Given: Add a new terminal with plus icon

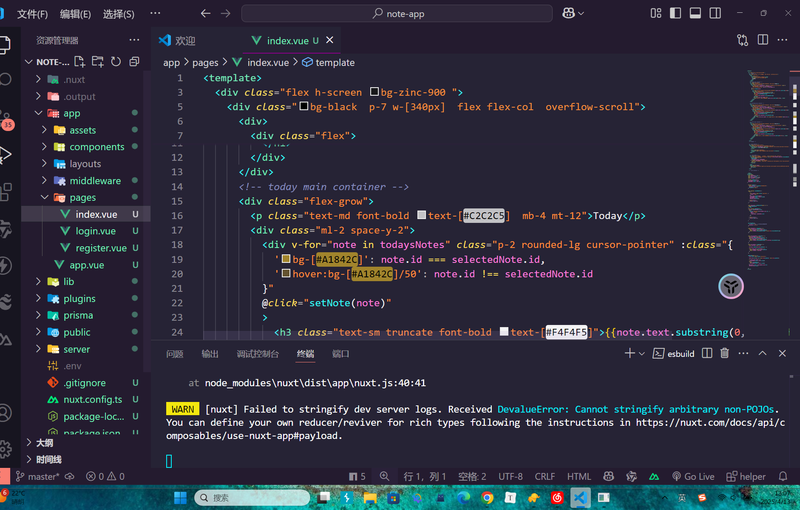Looking at the screenshot, I should pos(630,353).
